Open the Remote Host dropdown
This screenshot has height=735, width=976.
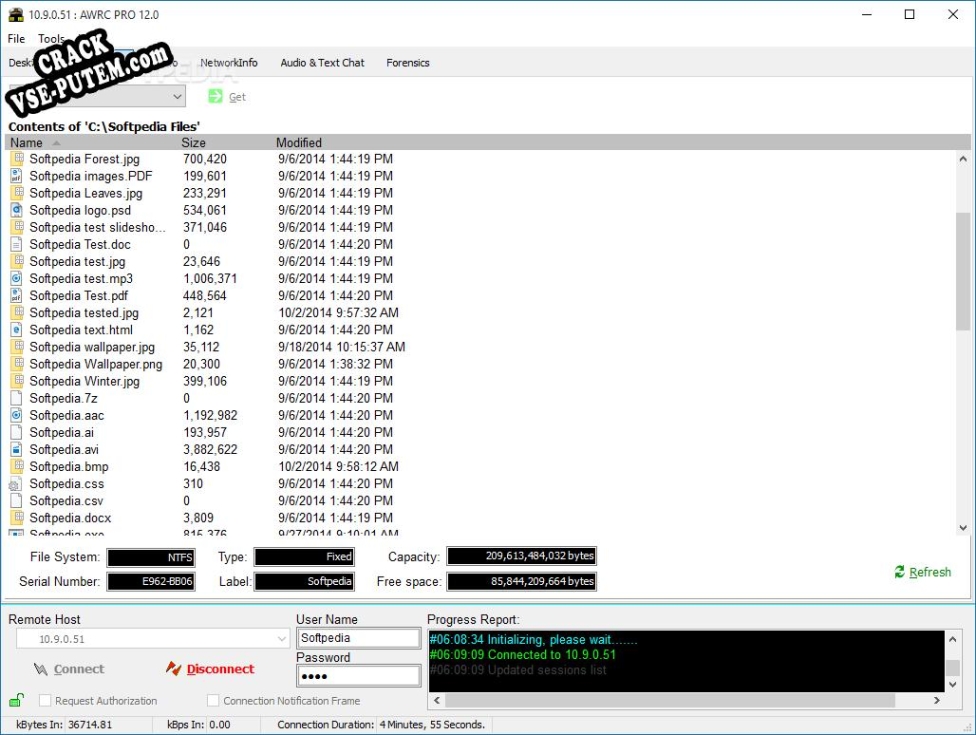coord(283,638)
